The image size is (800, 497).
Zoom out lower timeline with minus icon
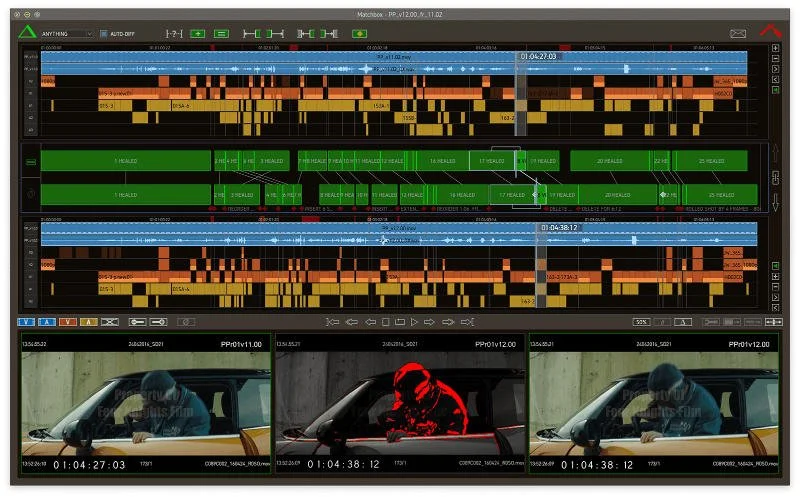[x=776, y=287]
